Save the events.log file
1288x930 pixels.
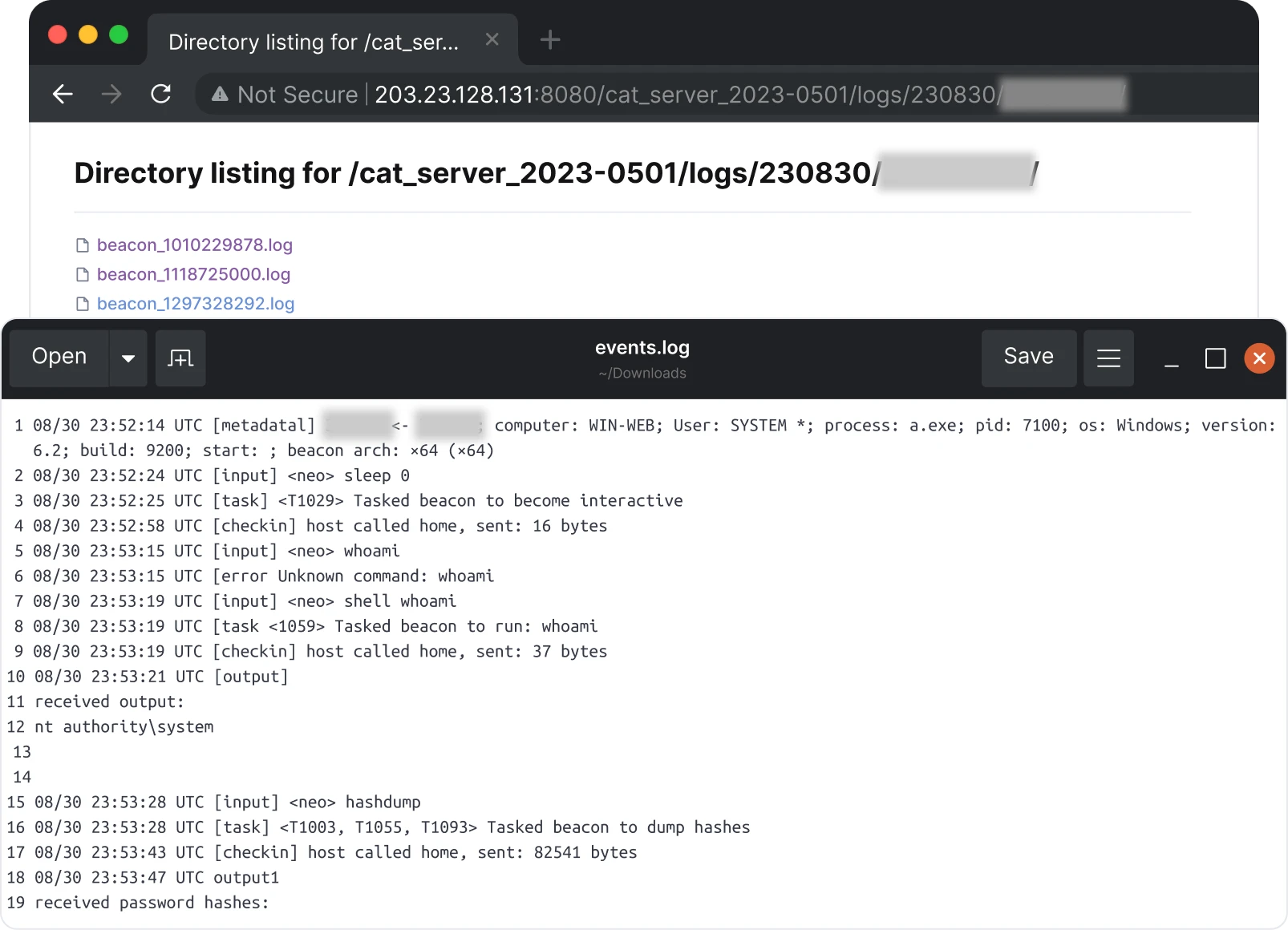1029,357
